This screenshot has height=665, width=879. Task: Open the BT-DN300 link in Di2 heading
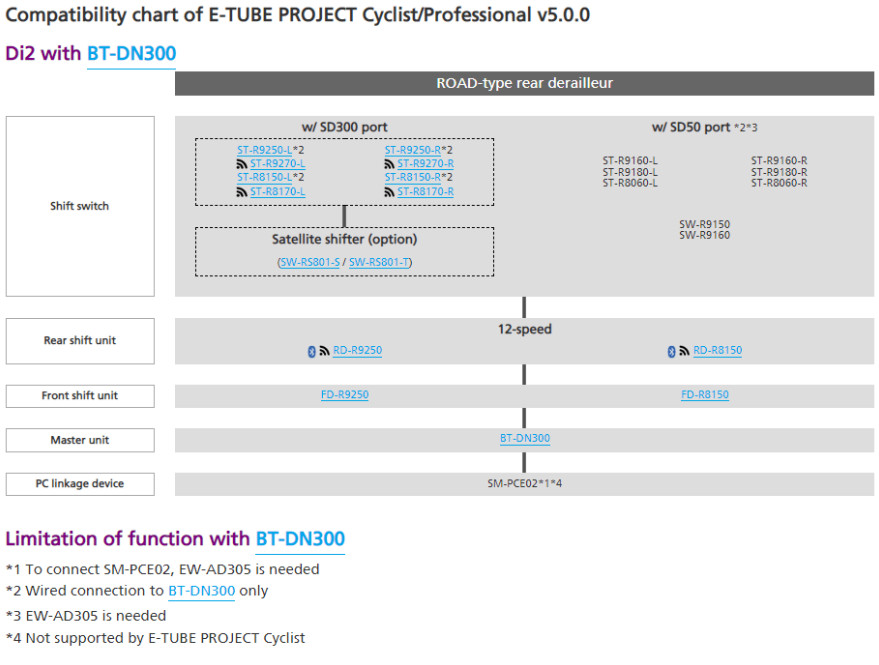(x=132, y=54)
